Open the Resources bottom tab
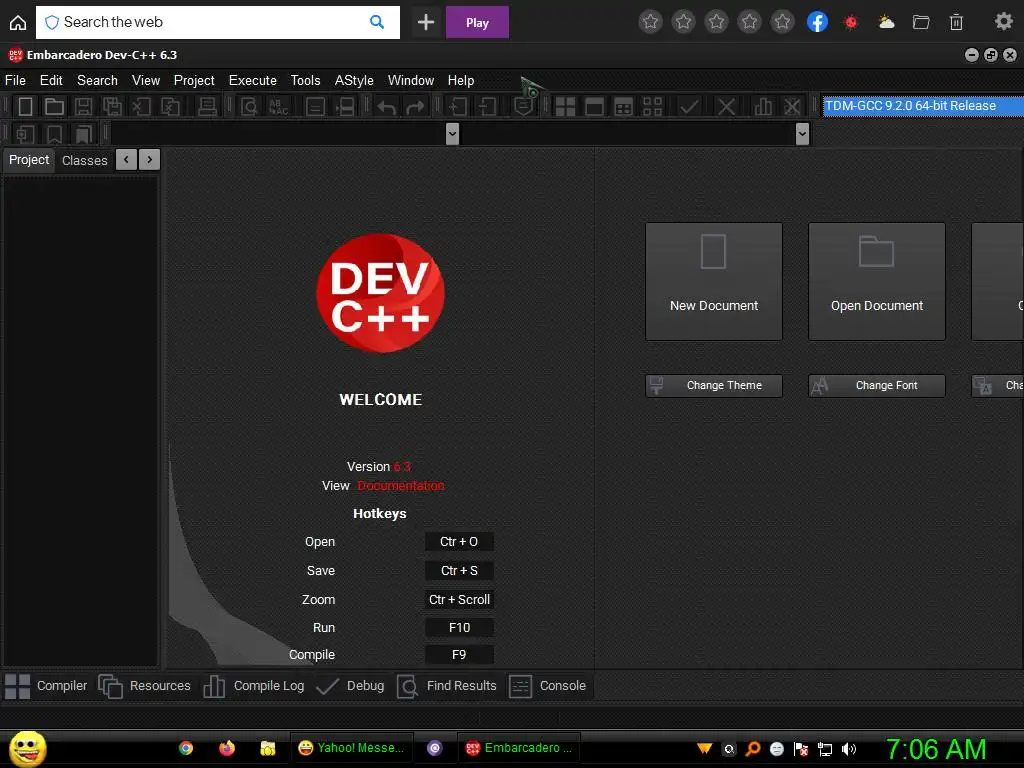Screen dimensions: 1024x768 144,686
